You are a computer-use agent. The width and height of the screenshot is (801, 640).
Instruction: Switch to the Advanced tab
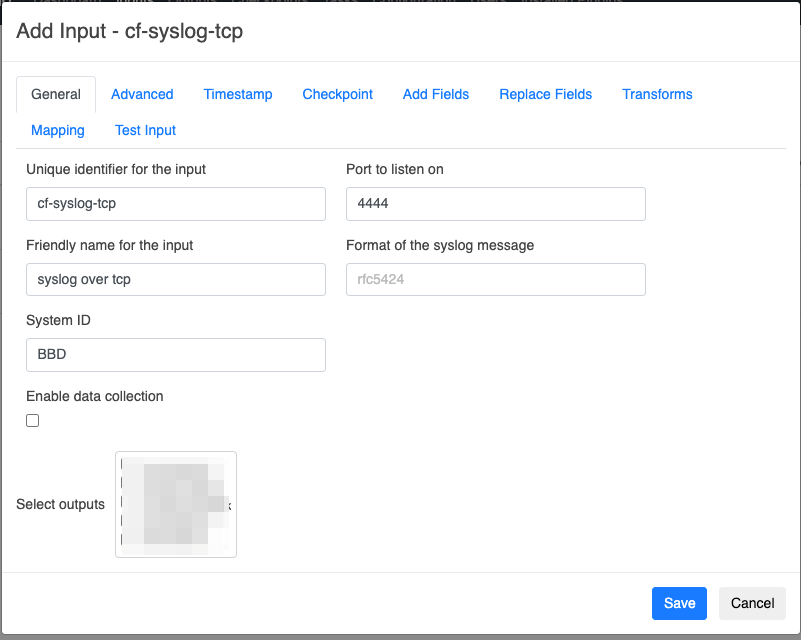[142, 94]
